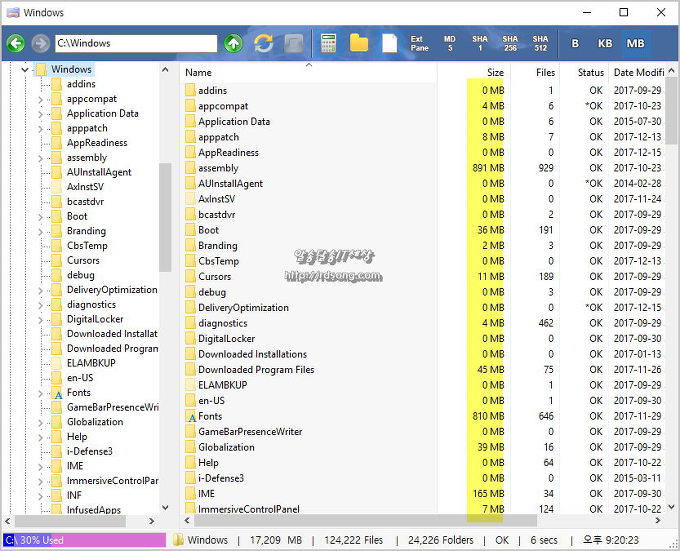The image size is (680, 551).
Task: Click the white file page toolbar icon
Action: click(x=389, y=43)
